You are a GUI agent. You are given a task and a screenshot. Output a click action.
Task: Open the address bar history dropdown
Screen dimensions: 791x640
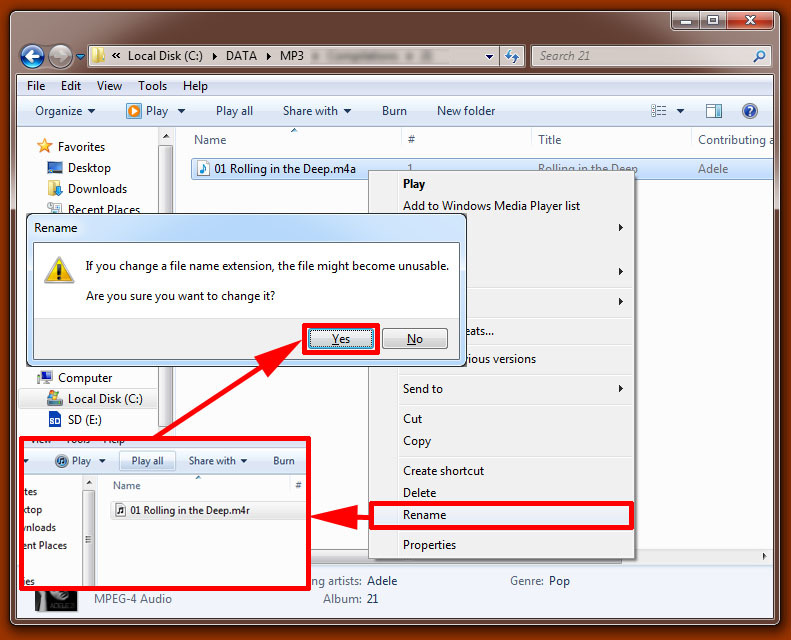(489, 56)
